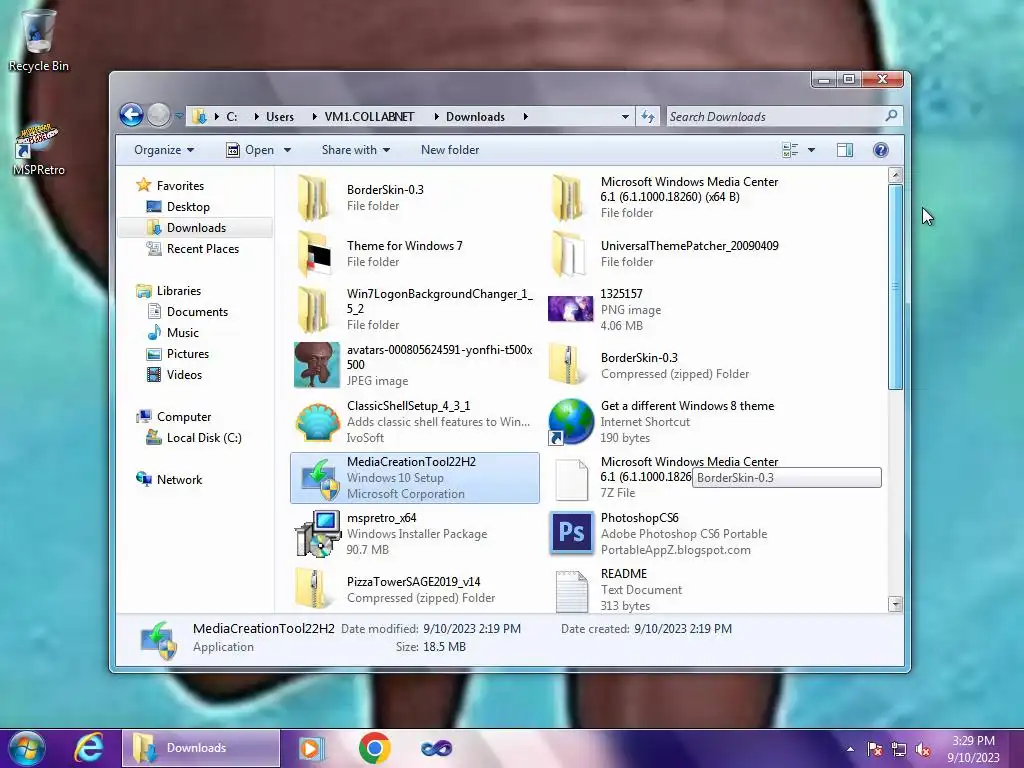Click New folder in the toolbar
Viewport: 1024px width, 768px height.
click(x=450, y=150)
